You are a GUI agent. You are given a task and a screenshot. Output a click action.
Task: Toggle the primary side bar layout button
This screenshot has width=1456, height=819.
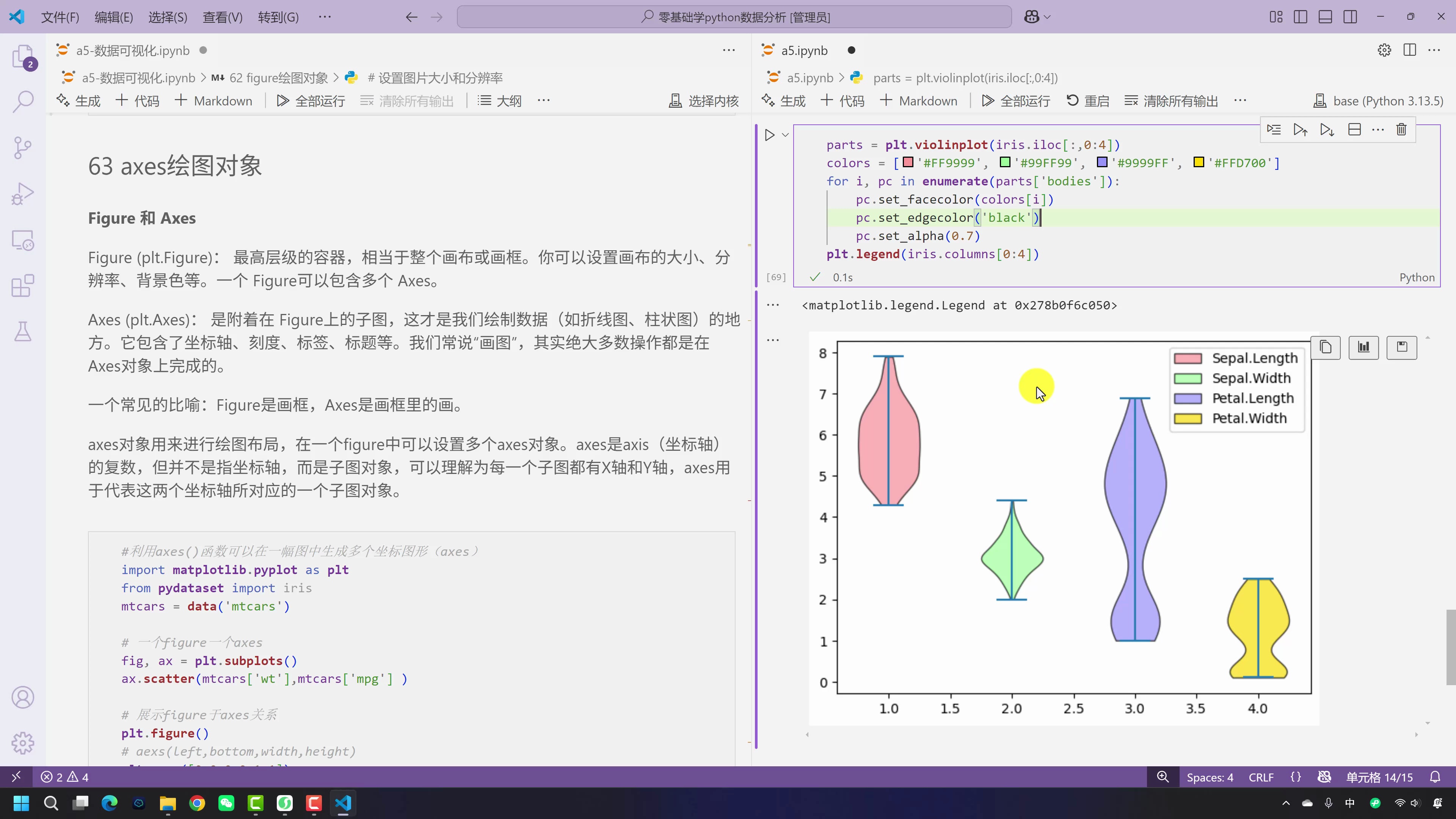pos(1301,17)
